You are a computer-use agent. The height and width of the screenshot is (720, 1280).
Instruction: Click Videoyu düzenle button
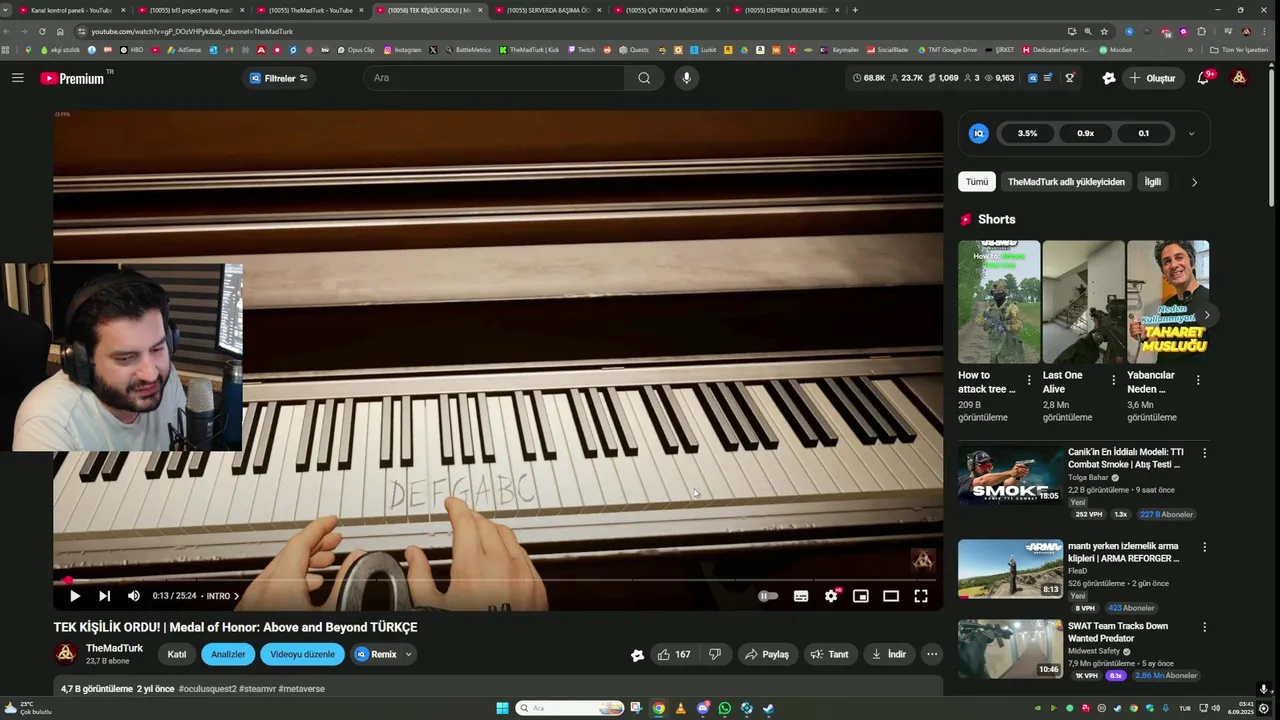point(302,655)
